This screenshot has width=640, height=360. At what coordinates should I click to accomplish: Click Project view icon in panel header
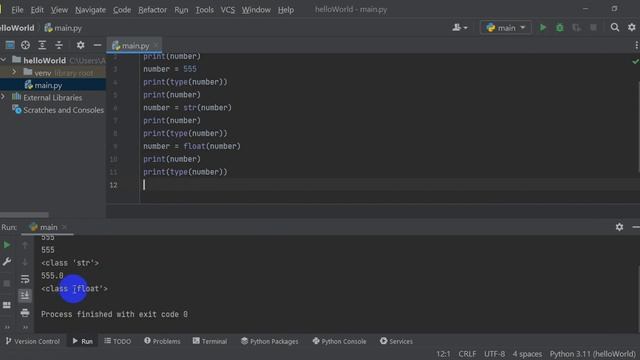click(10, 45)
